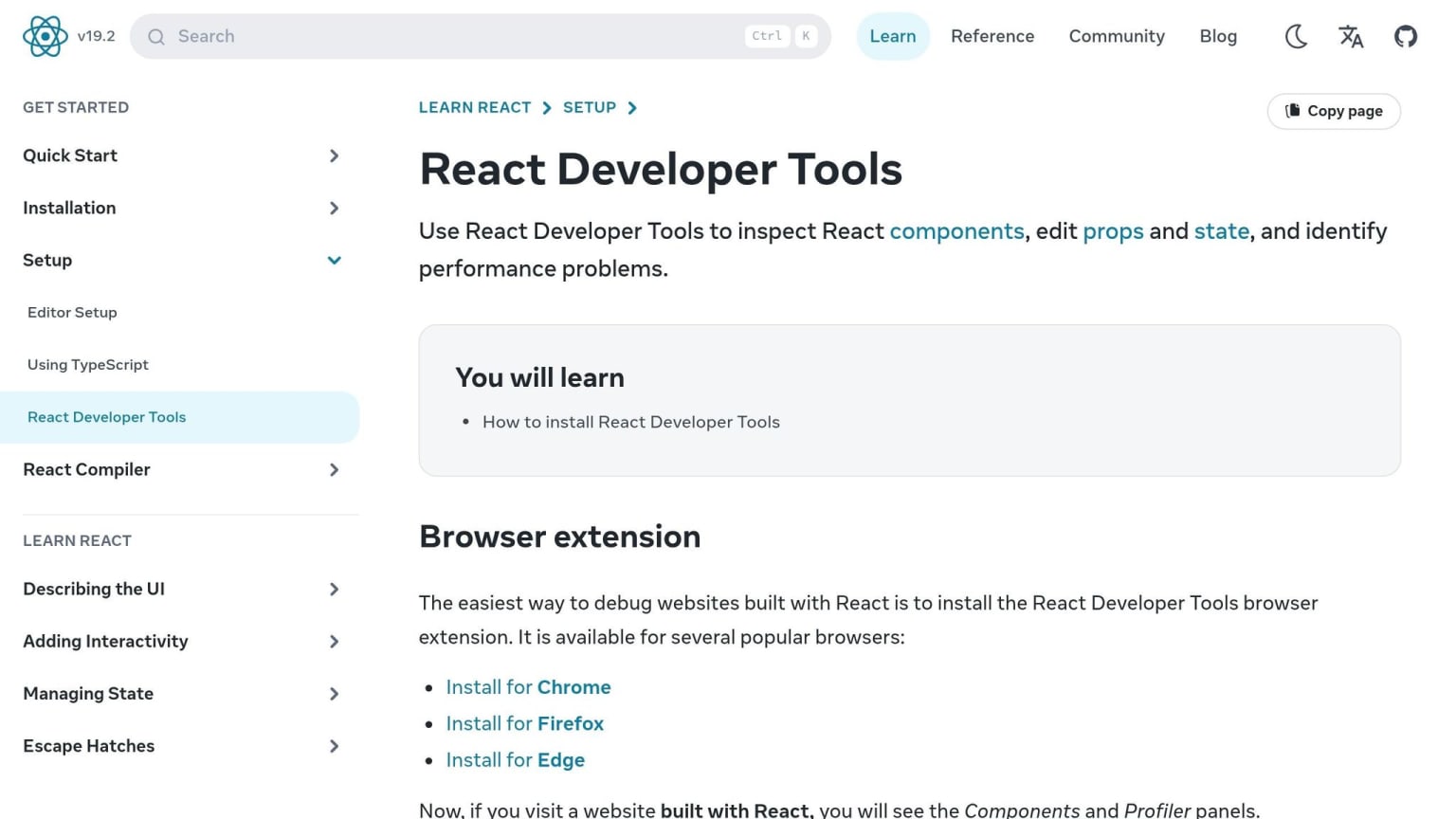Viewport: 1456px width, 819px height.
Task: Click the Copy page button
Action: pyautogui.click(x=1334, y=111)
